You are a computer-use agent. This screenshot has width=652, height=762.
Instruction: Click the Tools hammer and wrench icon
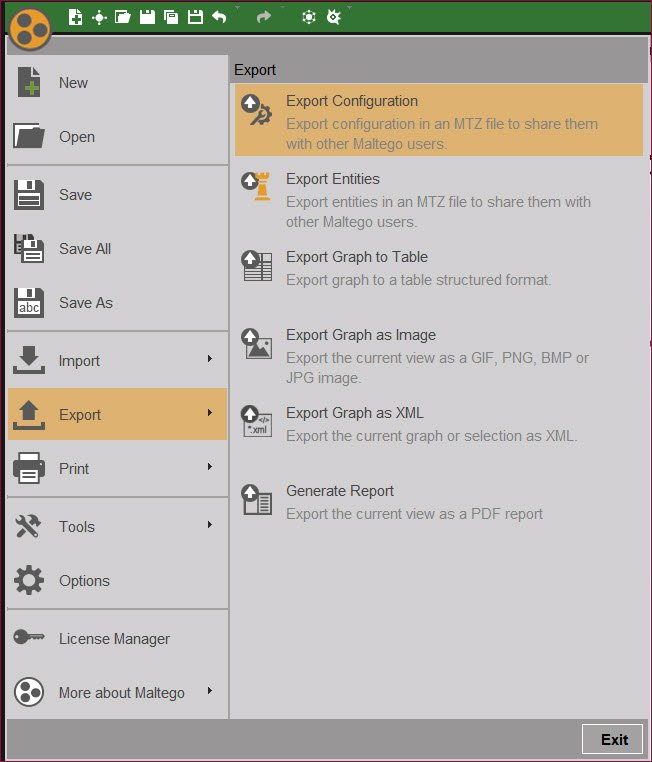pyautogui.click(x=28, y=526)
